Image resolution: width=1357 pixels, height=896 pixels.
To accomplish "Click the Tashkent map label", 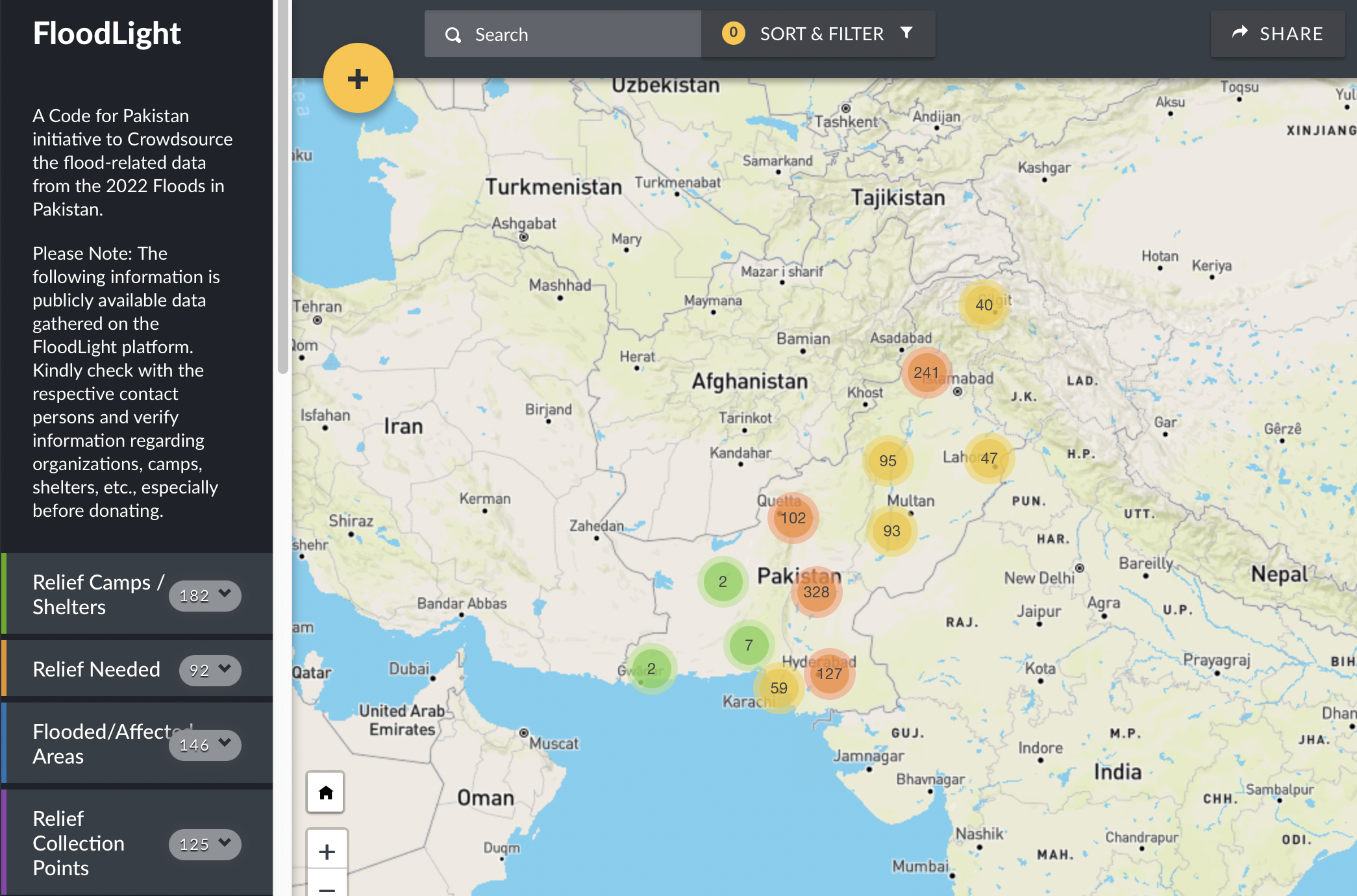I will pyautogui.click(x=845, y=121).
